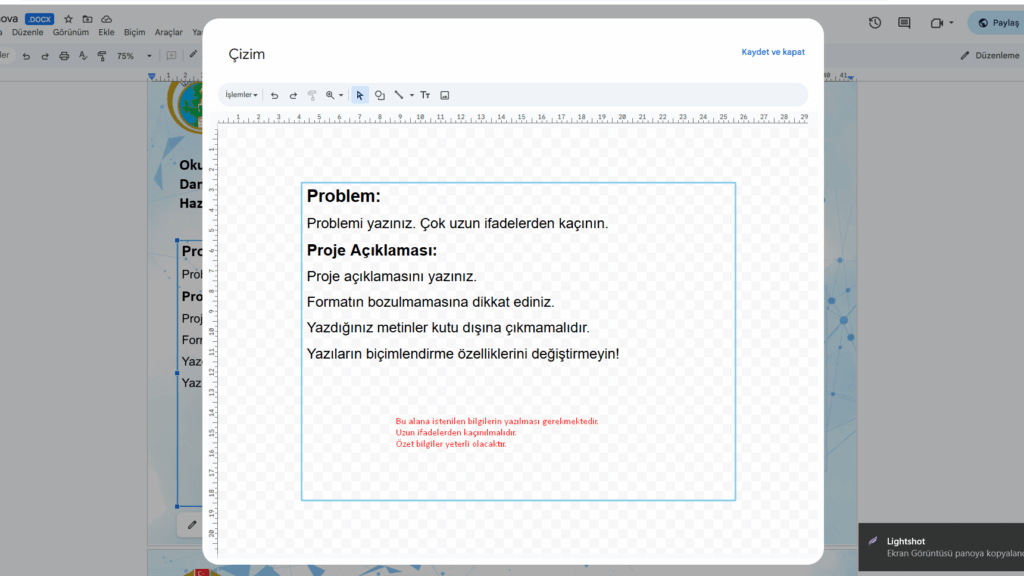This screenshot has height=576, width=1024.
Task: Click text 'Problemi yazınız. Çok uzun ifadelerden kaçının.'
Action: 457,223
